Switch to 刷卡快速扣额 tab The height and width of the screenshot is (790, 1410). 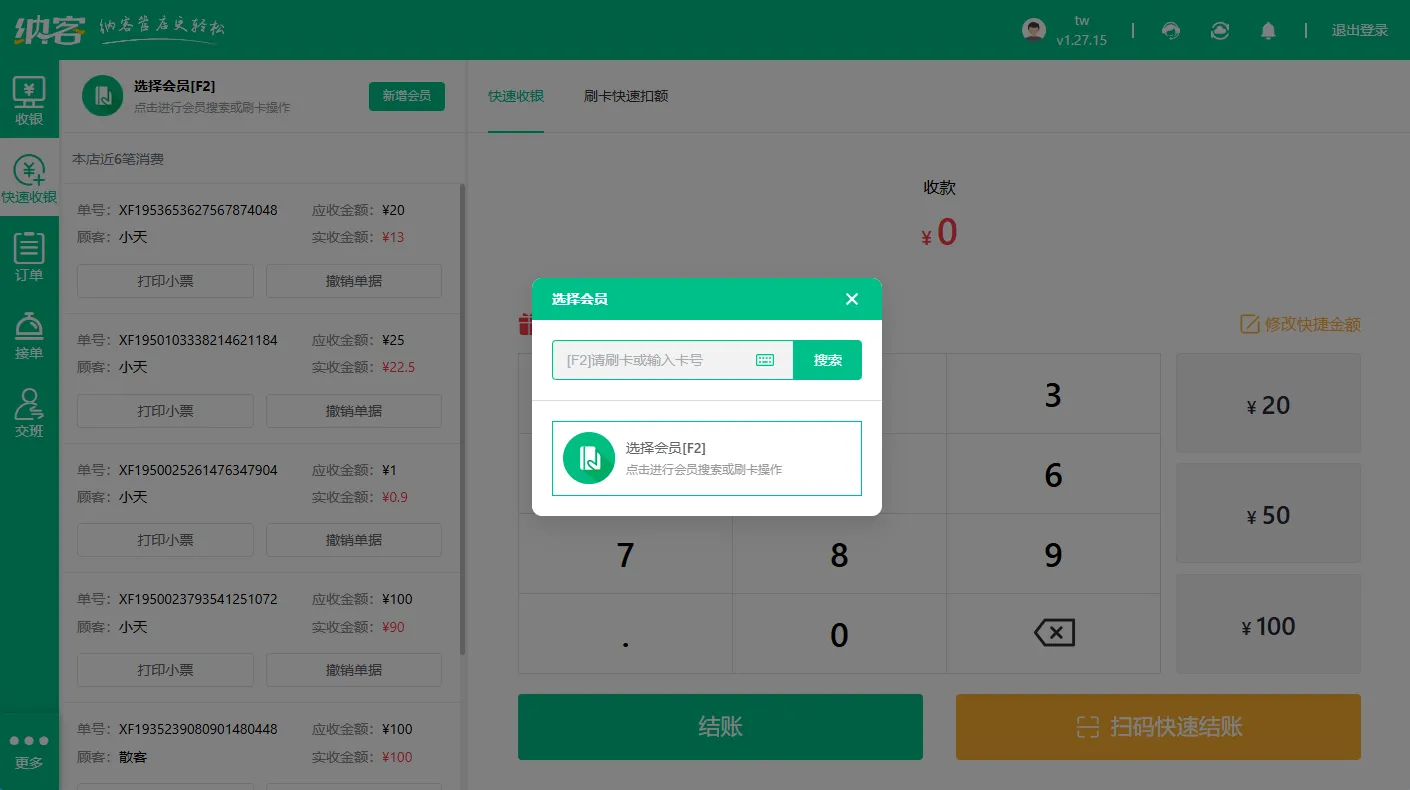626,96
